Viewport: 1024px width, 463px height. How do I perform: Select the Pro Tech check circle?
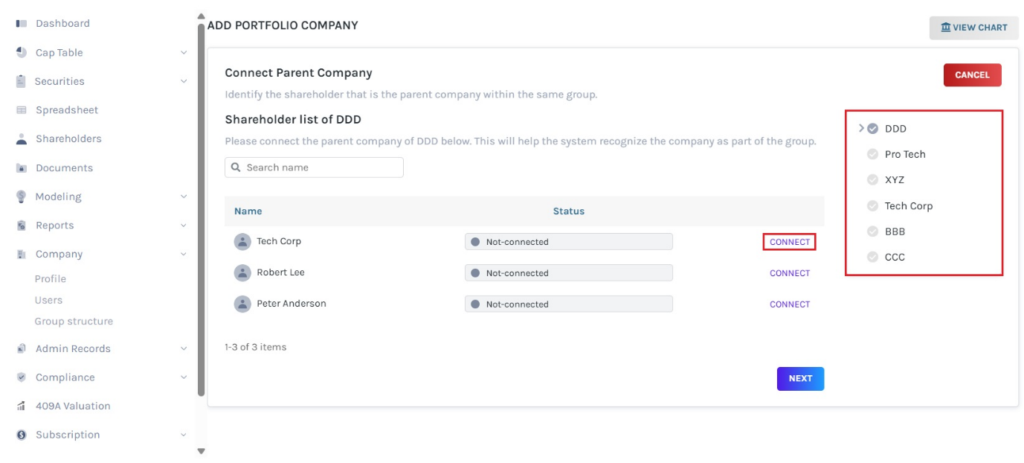873,155
